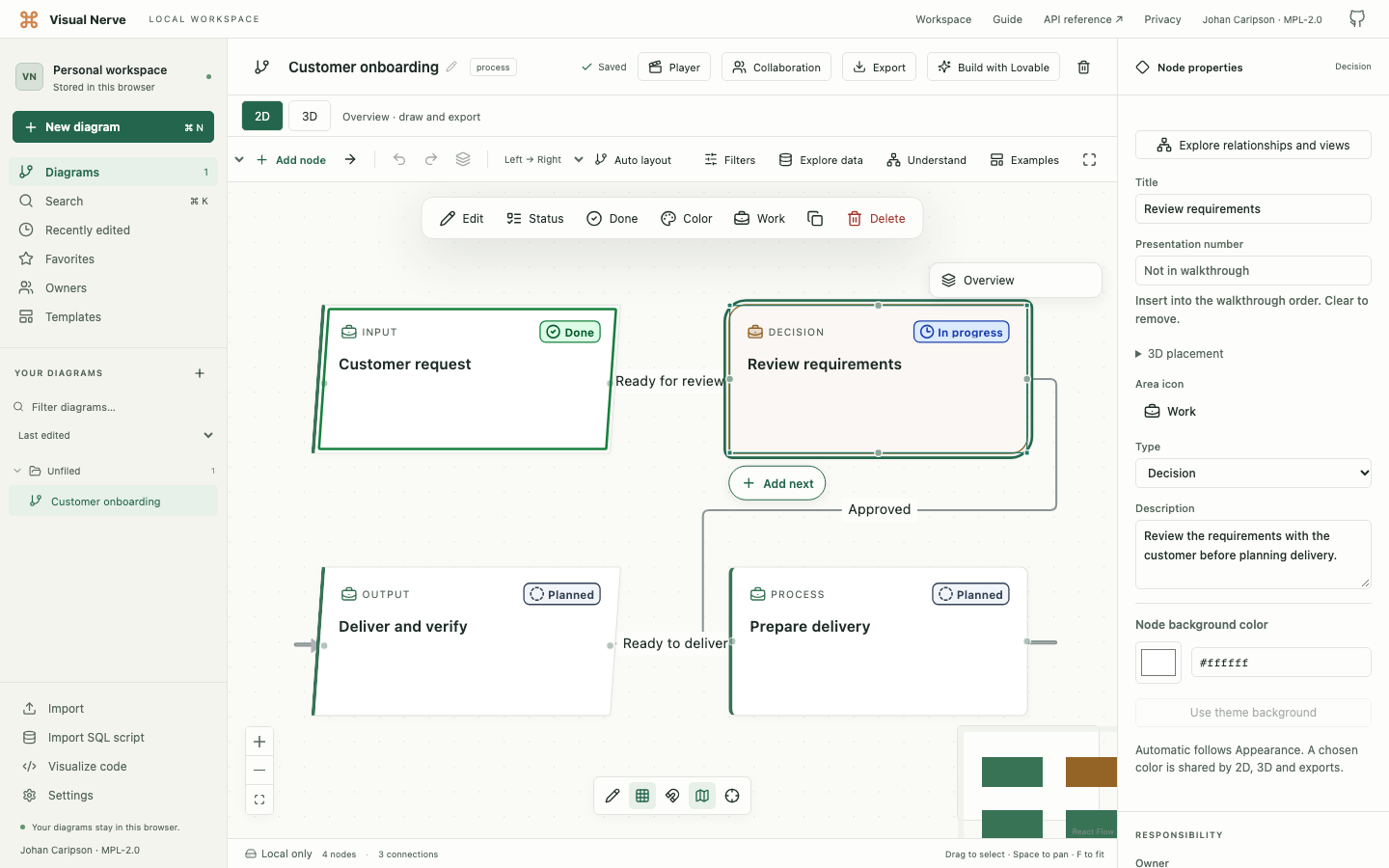Click the Export button
This screenshot has width=1389, height=868.
879,68
